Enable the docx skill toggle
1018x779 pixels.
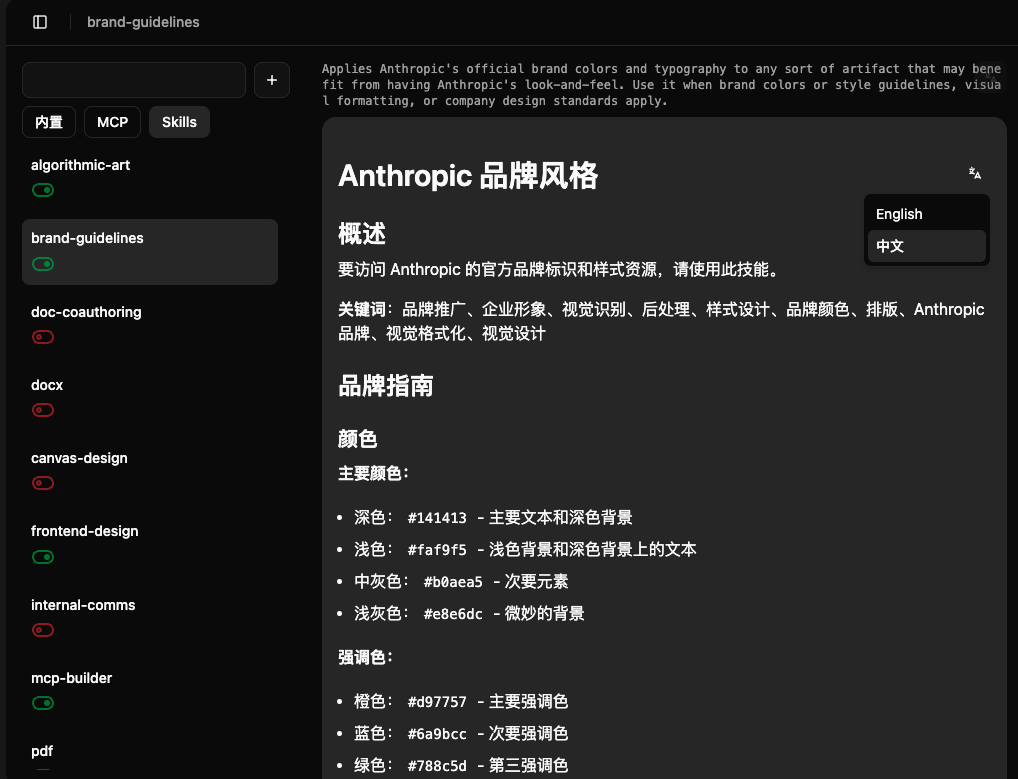[x=43, y=410]
